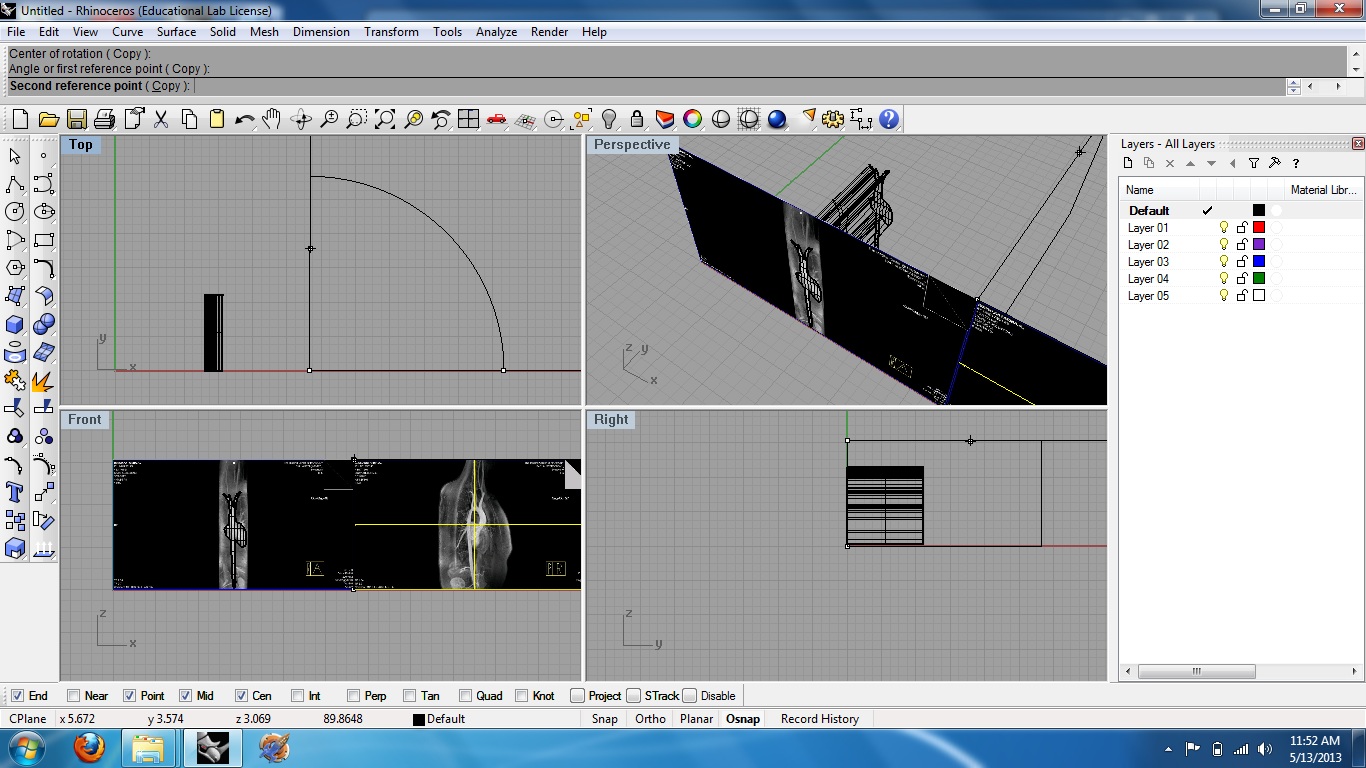Image resolution: width=1366 pixels, height=768 pixels.
Task: Click the Open file folder icon
Action: tap(48, 120)
